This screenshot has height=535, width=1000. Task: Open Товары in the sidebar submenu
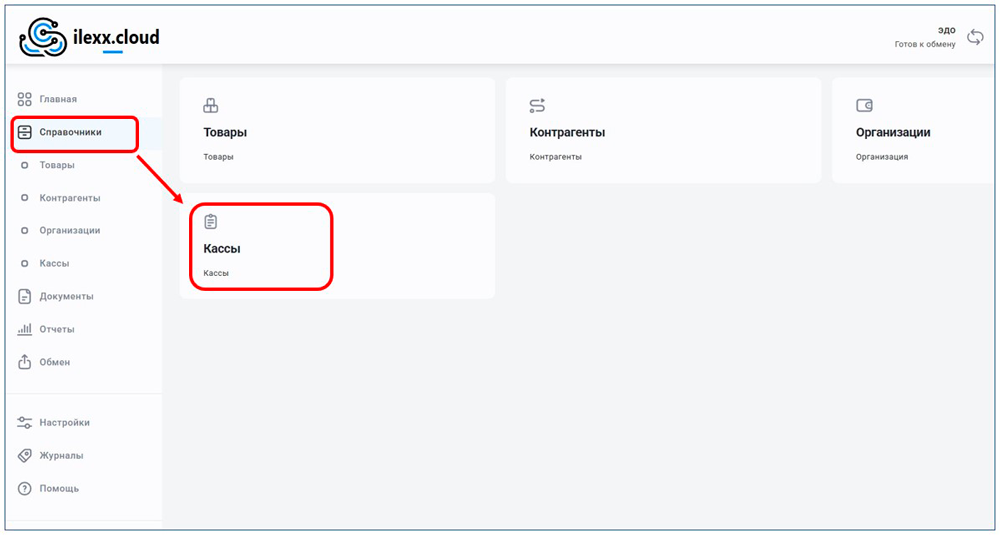click(57, 165)
